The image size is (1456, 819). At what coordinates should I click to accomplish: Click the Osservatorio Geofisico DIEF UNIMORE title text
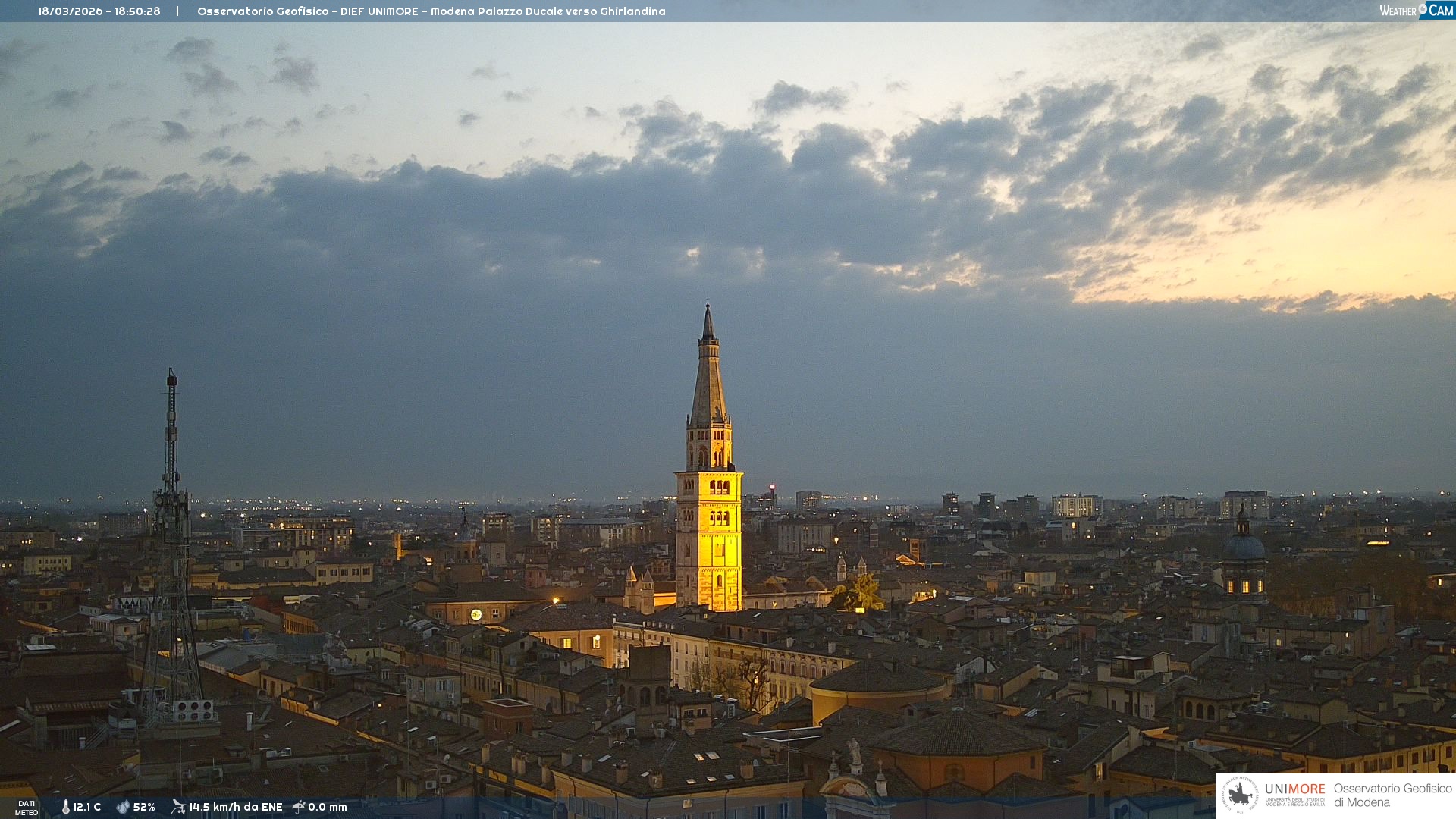tap(431, 11)
